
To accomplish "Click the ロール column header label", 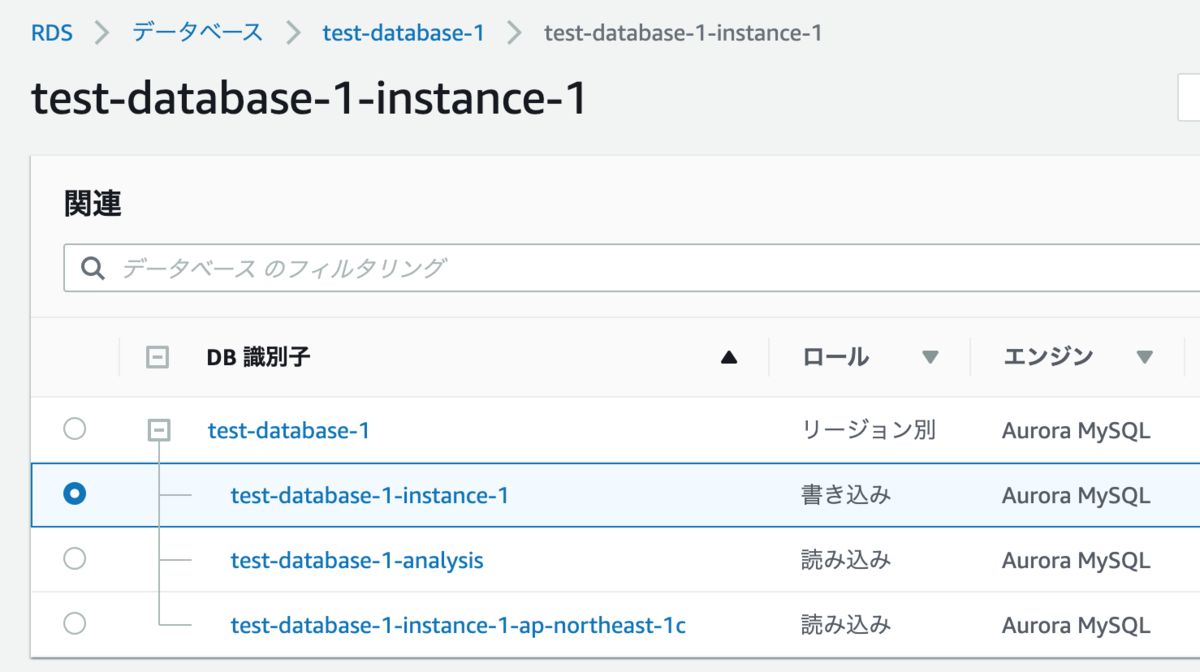I will pyautogui.click(x=836, y=357).
